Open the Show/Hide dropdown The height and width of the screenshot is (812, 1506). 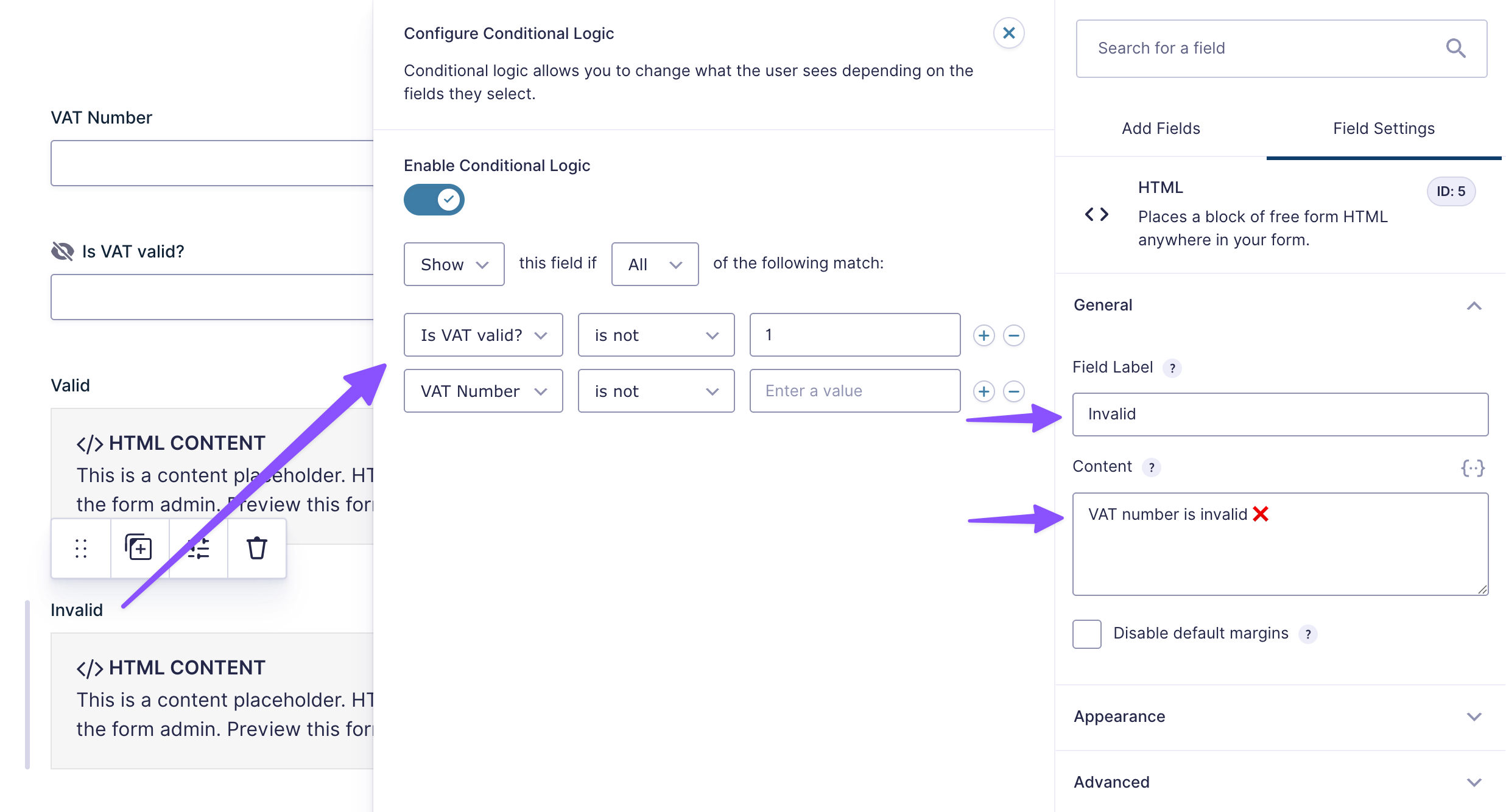click(x=454, y=264)
